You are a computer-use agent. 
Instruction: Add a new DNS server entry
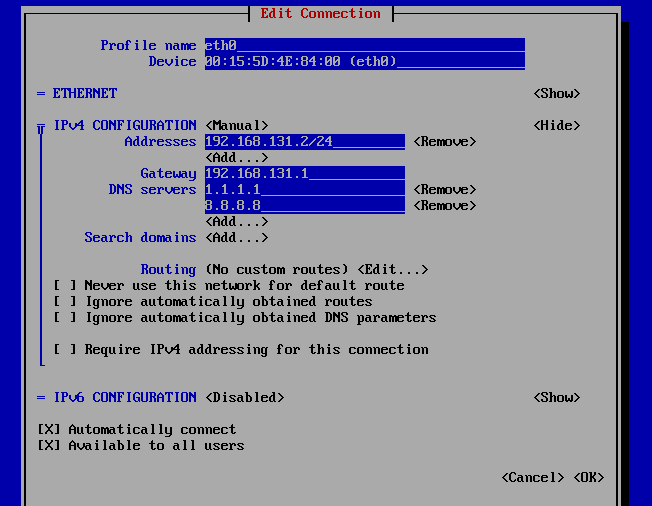(x=236, y=221)
